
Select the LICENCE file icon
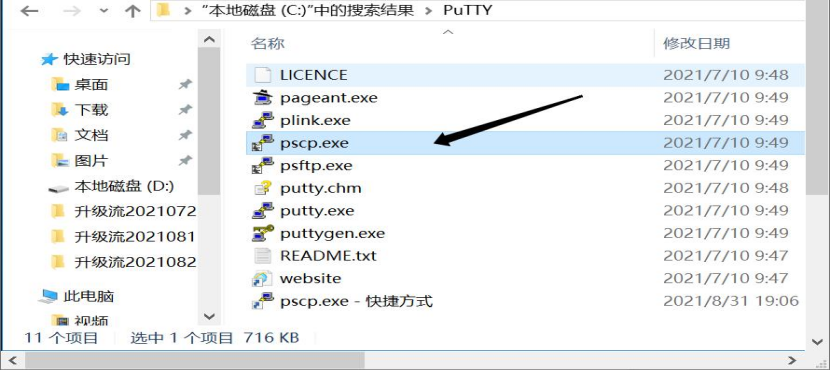pos(263,75)
